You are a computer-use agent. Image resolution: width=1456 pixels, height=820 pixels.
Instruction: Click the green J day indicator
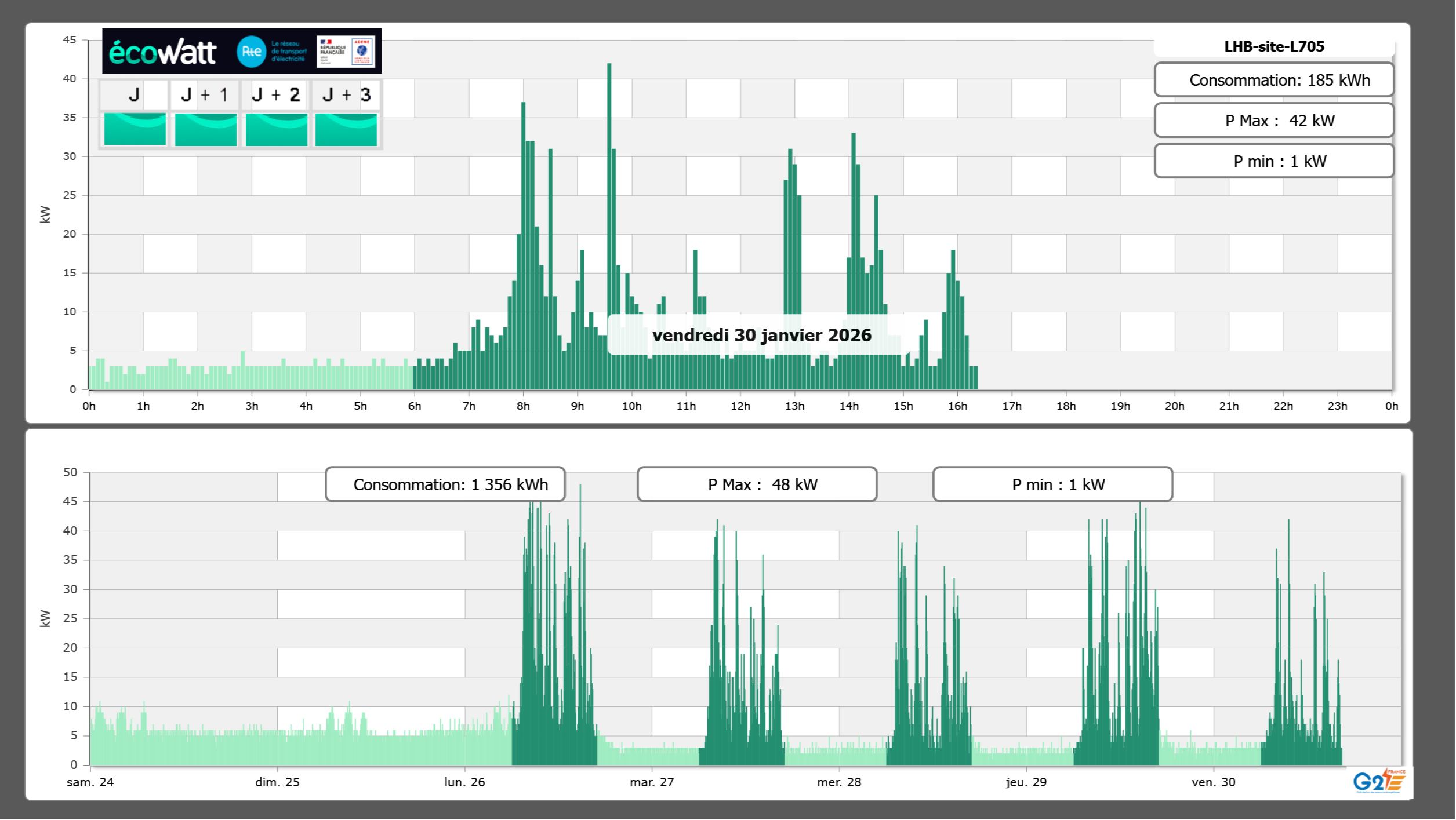click(x=135, y=129)
